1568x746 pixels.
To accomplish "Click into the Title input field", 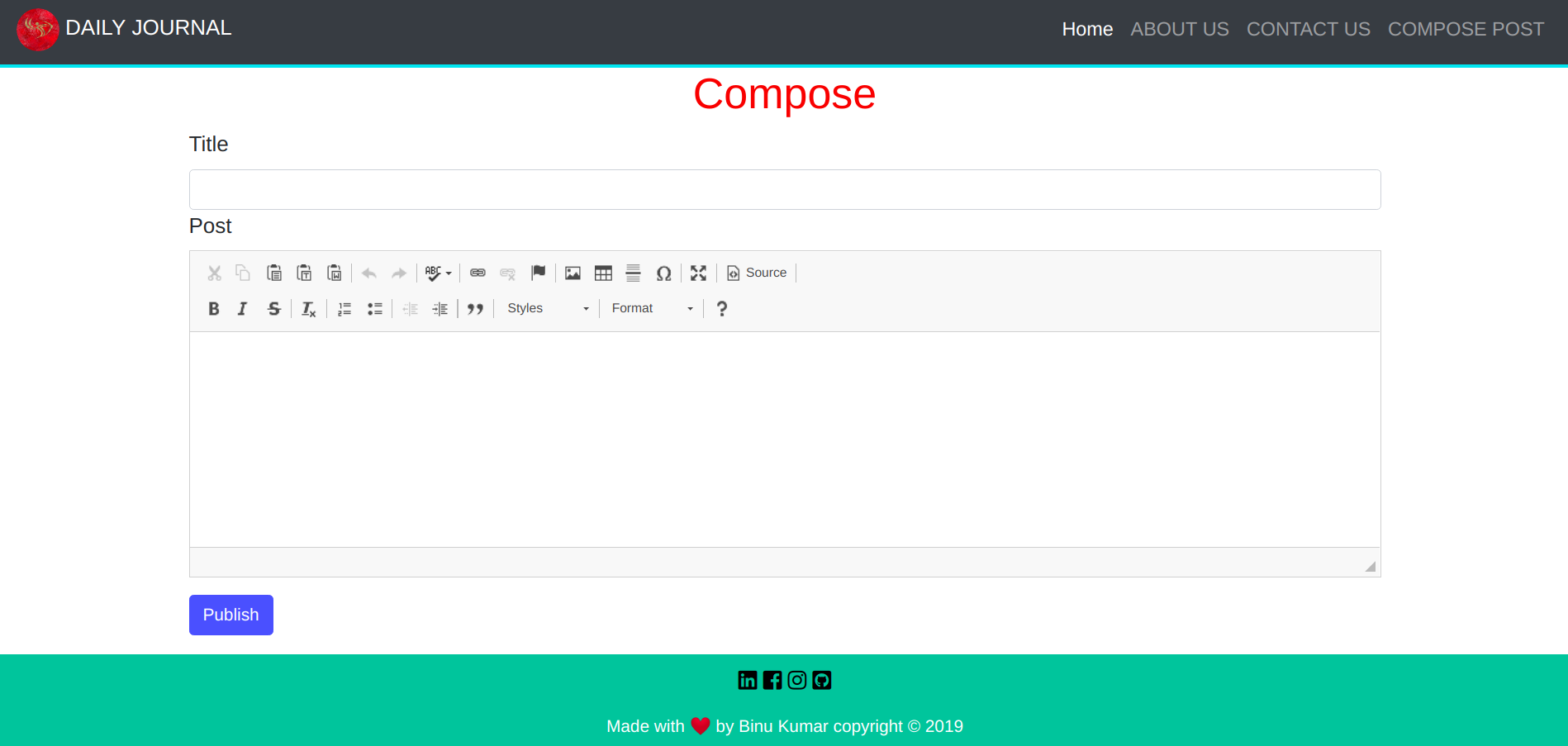I will [784, 190].
